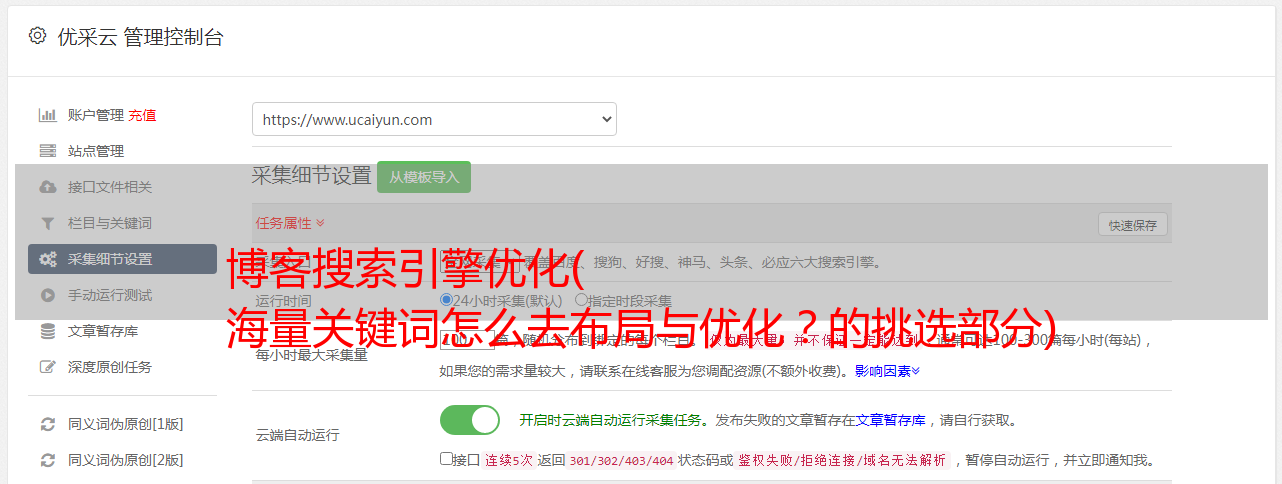Collapse the 任务属性 section

coord(290,223)
